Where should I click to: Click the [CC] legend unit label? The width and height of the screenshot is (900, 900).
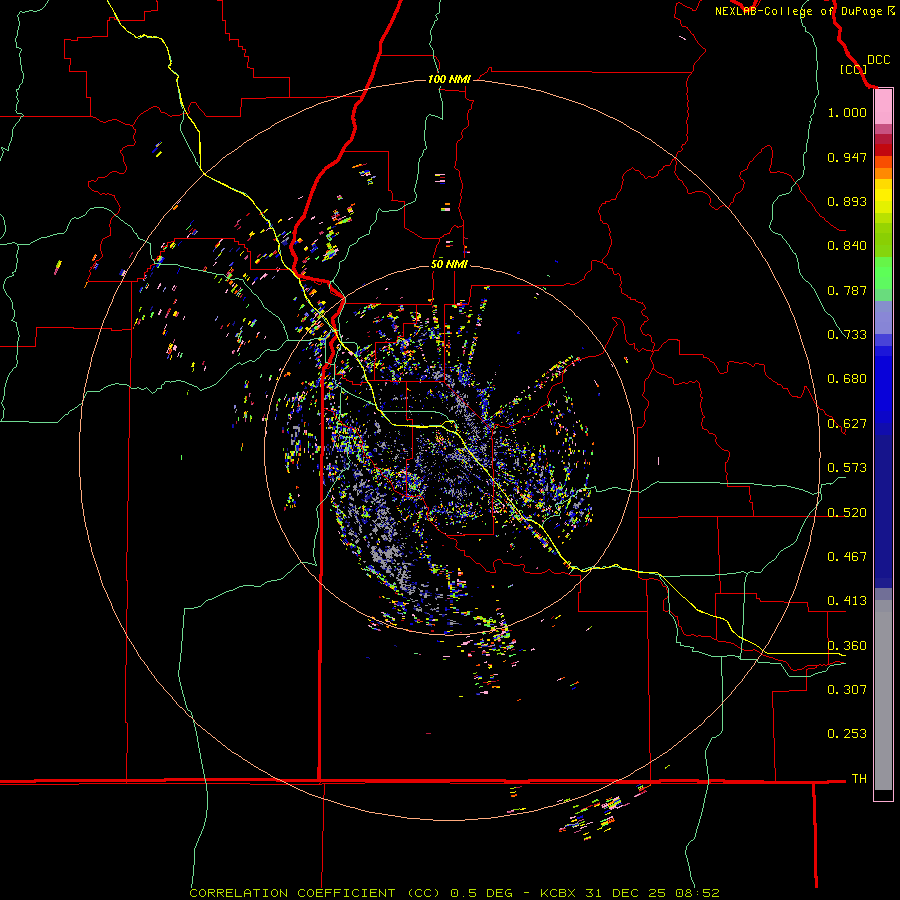point(854,69)
